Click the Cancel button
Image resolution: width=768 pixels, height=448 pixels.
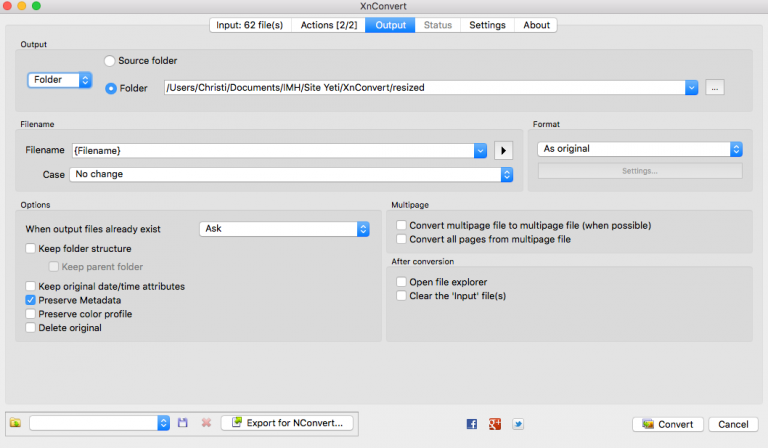click(733, 424)
